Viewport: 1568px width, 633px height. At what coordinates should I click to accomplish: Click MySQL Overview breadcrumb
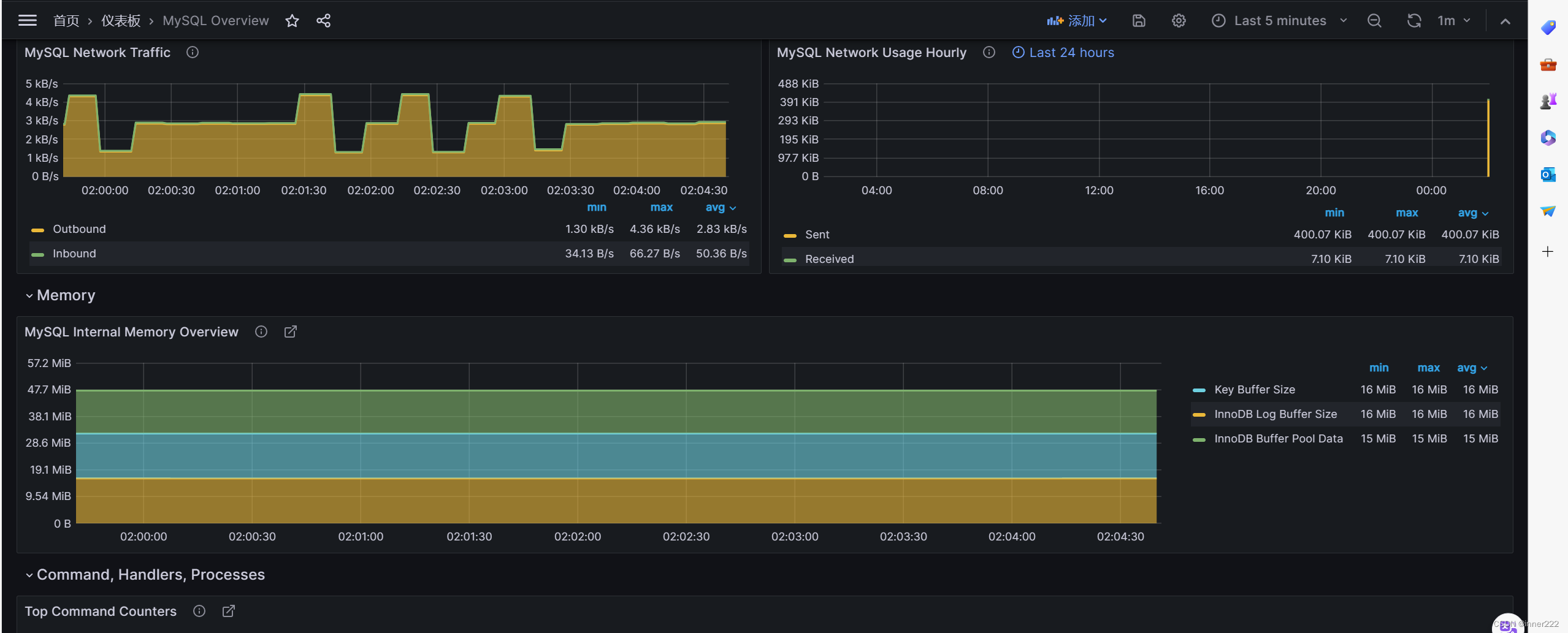(216, 21)
